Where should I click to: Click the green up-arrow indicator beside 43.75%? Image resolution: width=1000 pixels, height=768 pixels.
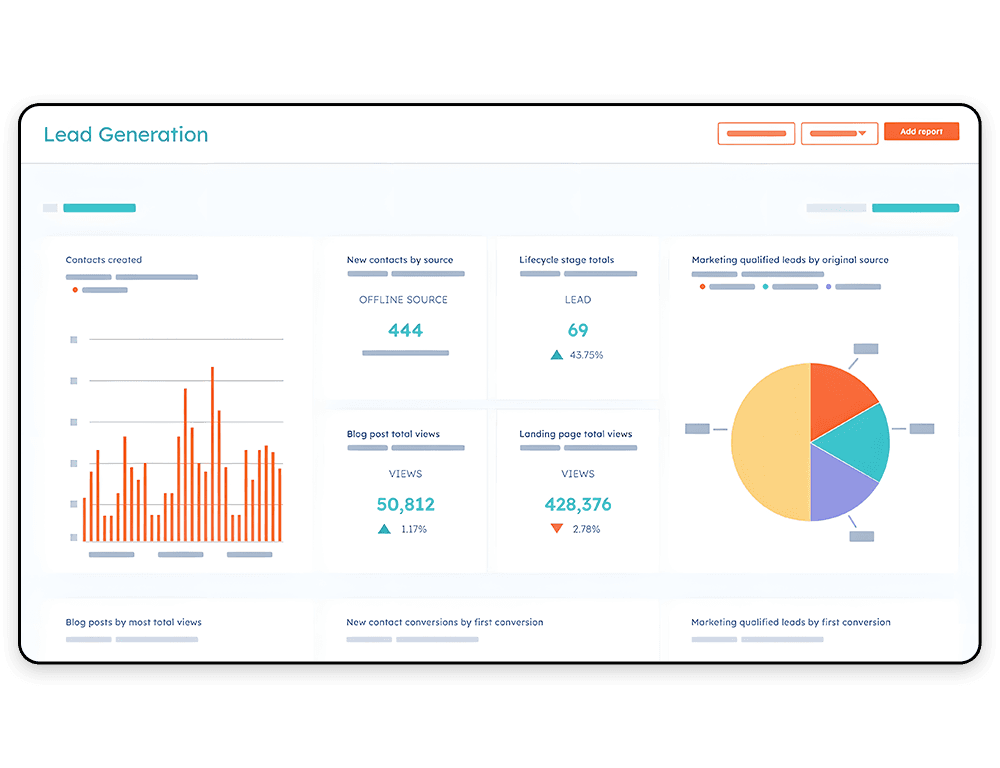click(556, 354)
